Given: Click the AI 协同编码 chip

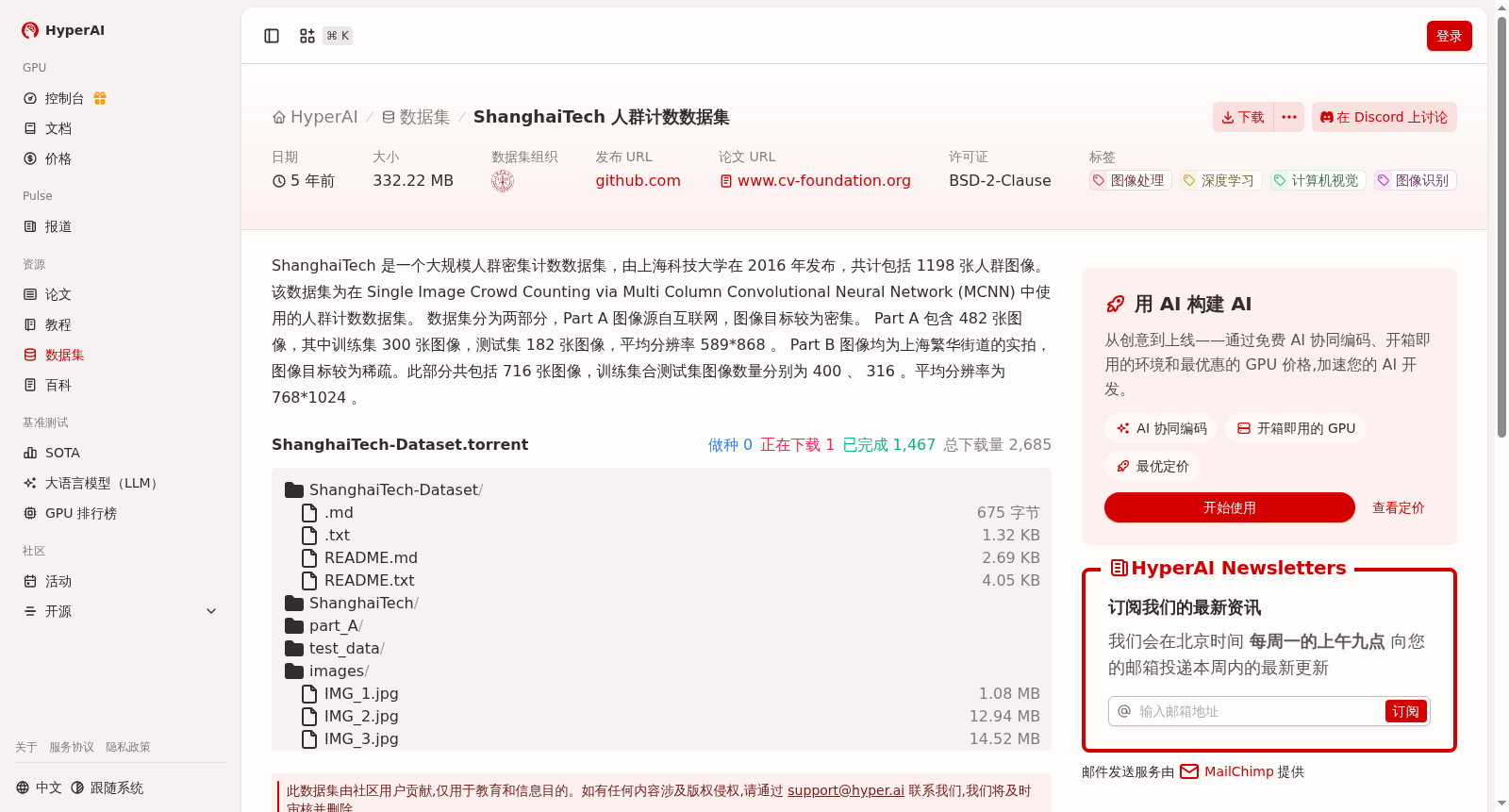Looking at the screenshot, I should [1161, 428].
